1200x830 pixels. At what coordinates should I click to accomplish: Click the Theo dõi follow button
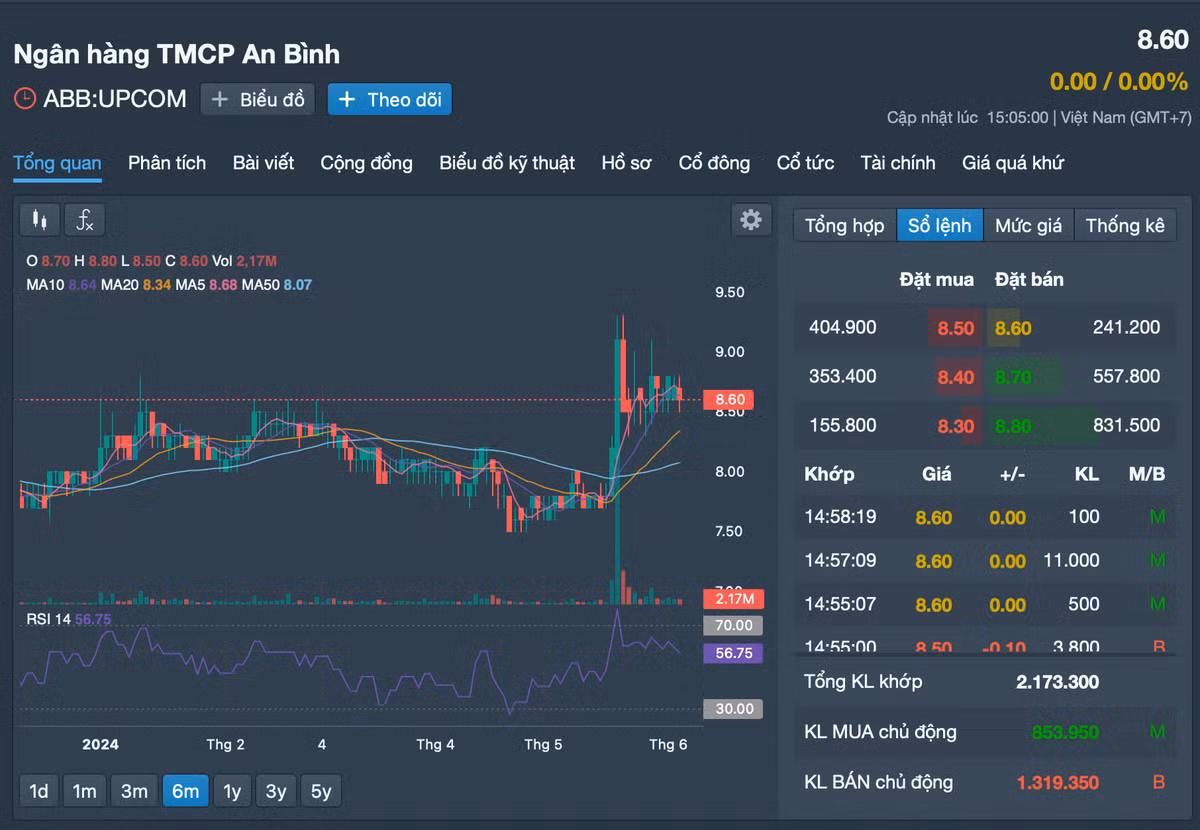tap(390, 100)
